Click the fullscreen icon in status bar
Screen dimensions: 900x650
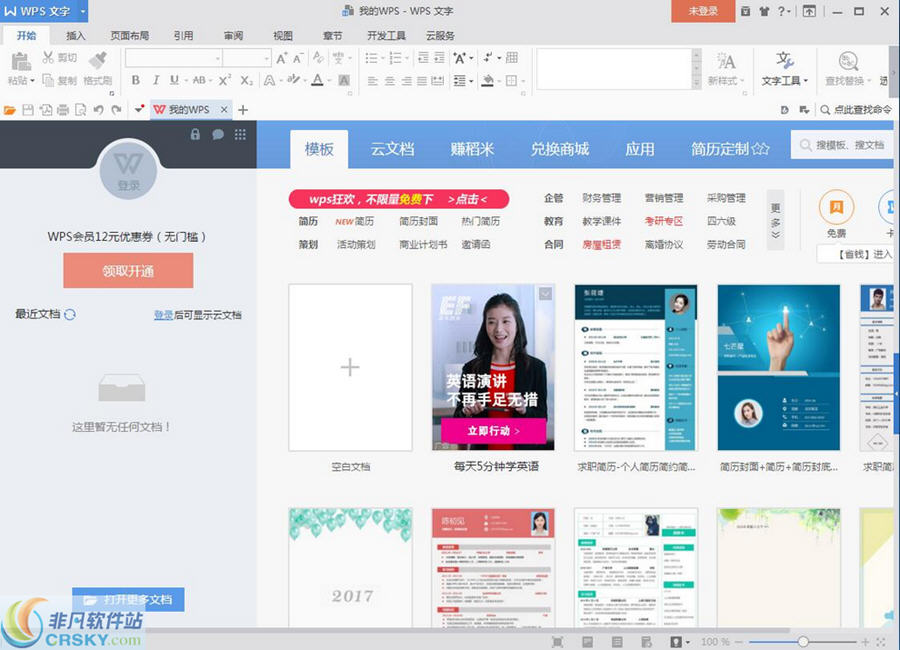[557, 641]
